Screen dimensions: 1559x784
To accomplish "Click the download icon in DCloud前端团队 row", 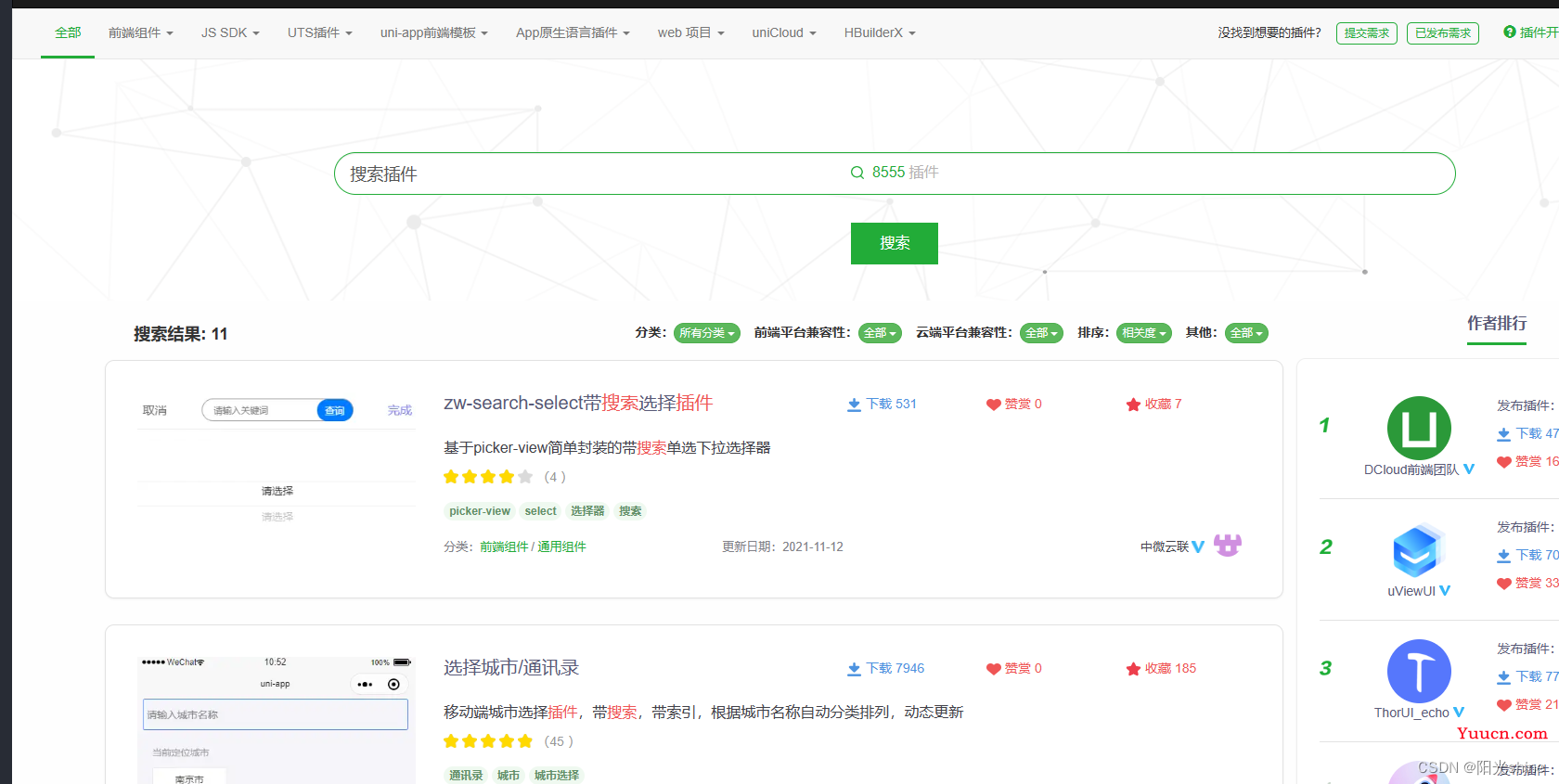I will click(x=1503, y=434).
